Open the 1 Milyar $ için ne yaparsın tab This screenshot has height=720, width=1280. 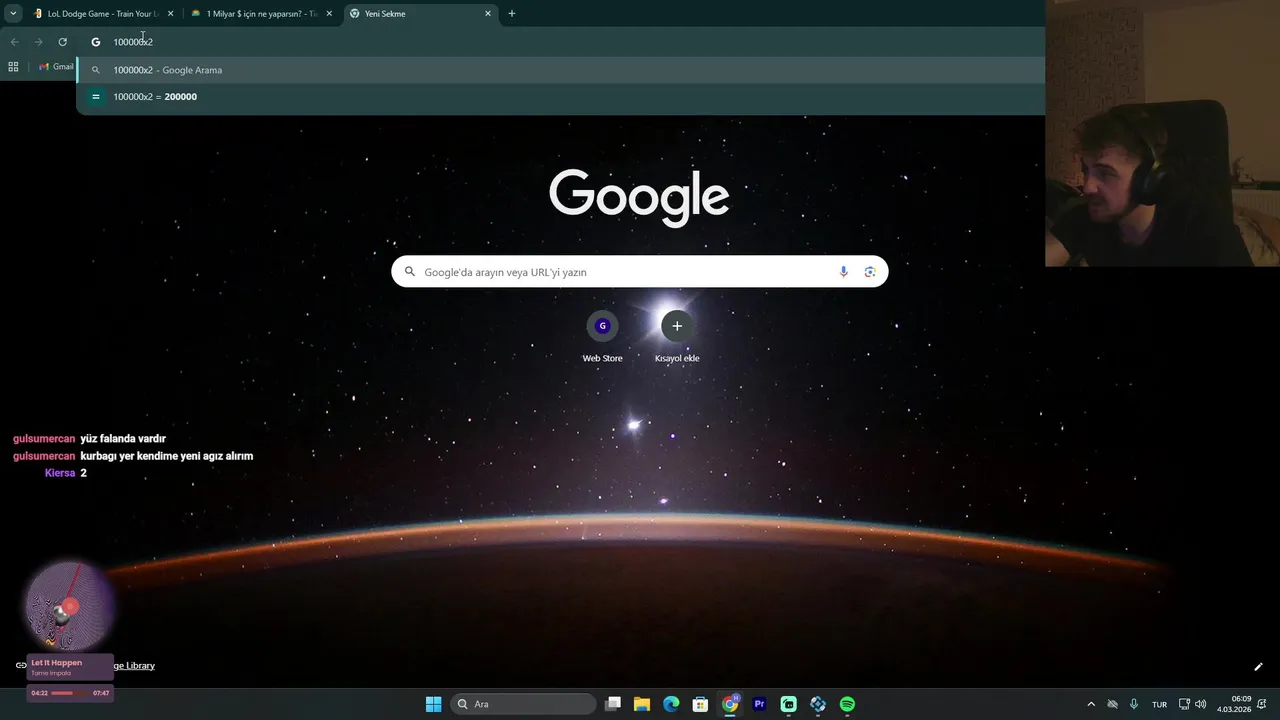260,14
